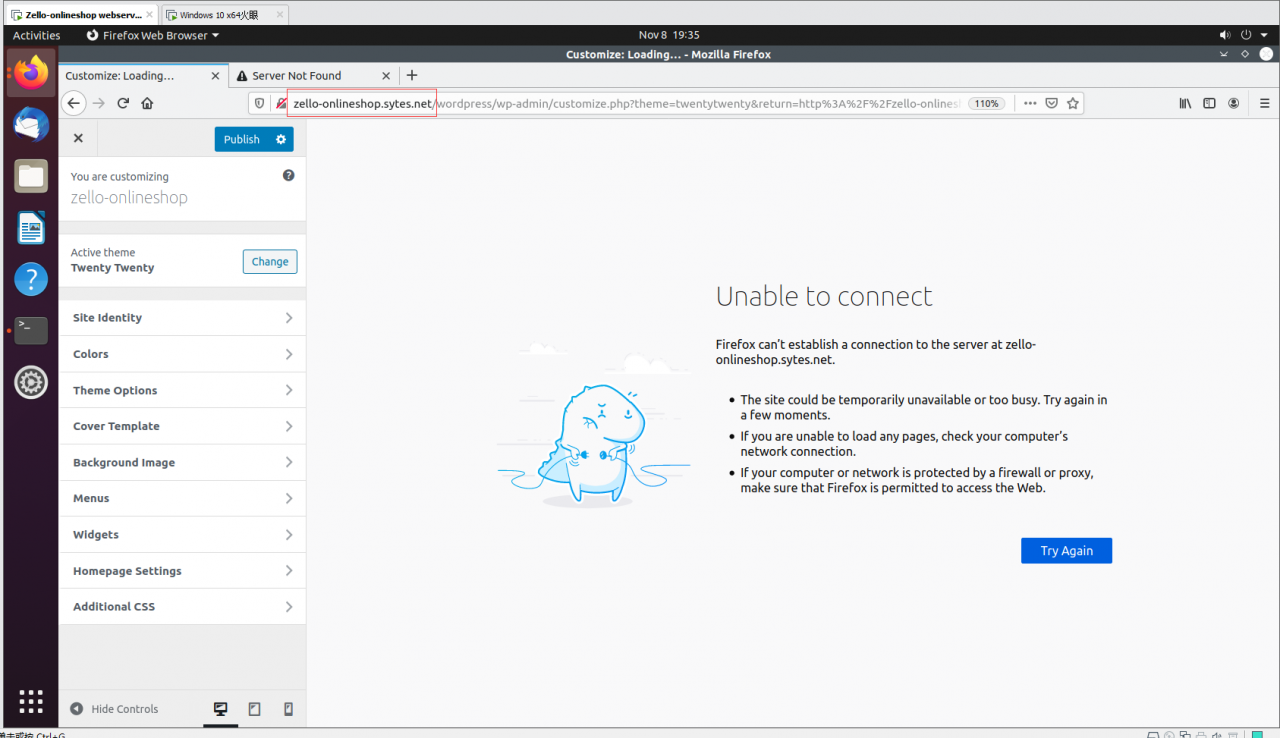Expand the Menus panel
The width and height of the screenshot is (1280, 738).
tap(182, 498)
